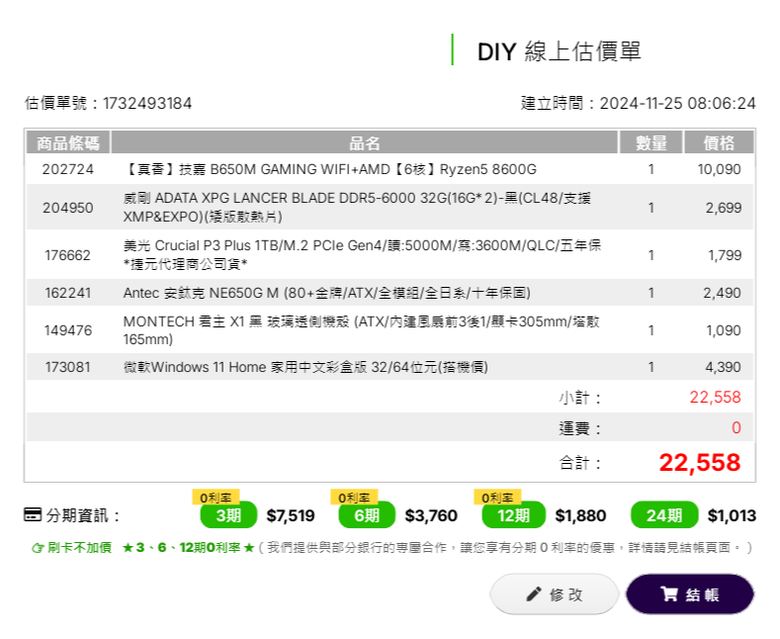The height and width of the screenshot is (639, 780).
Task: Click the price 2,699
Action: point(723,207)
